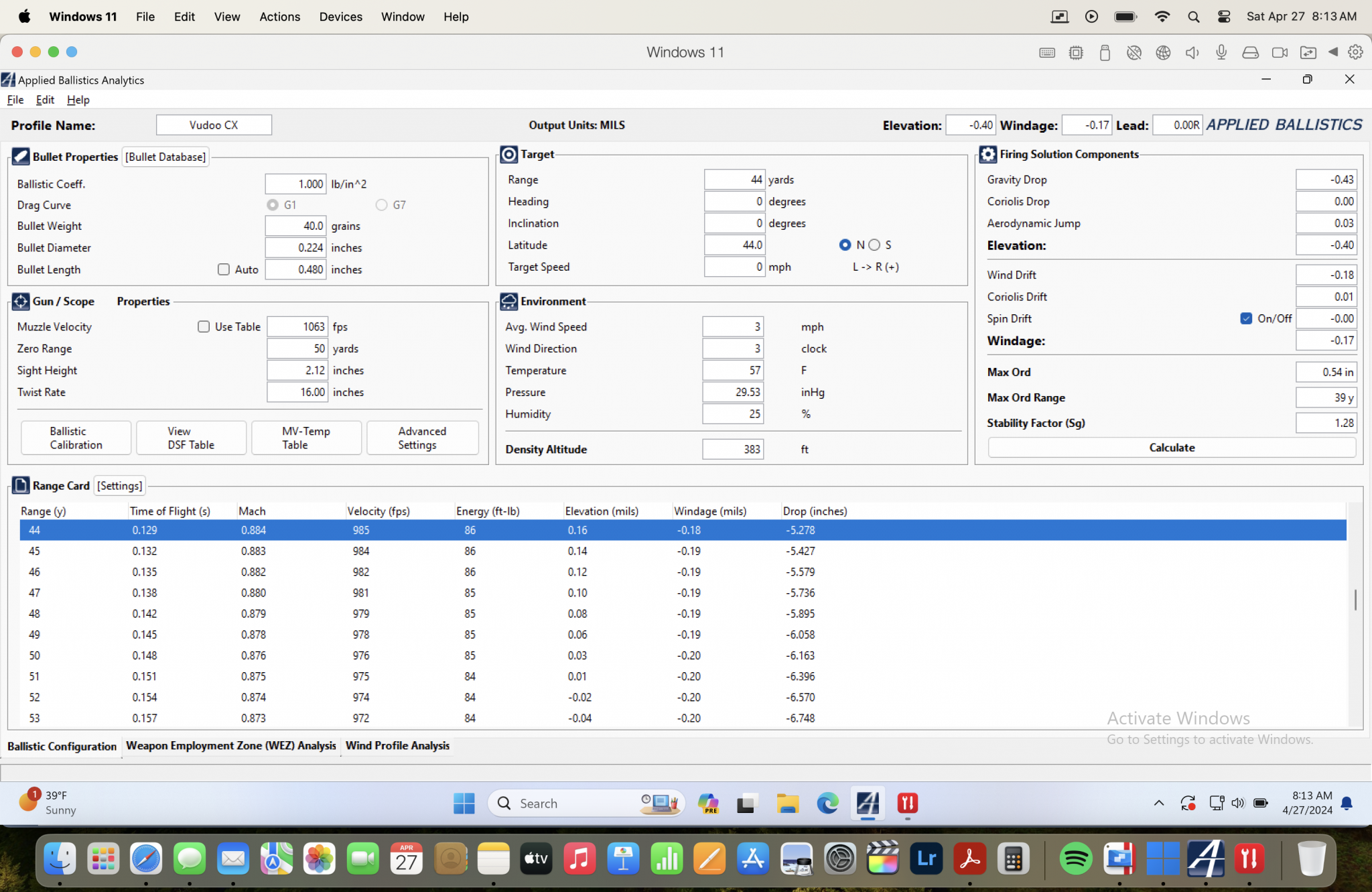Open the File menu in Applied Ballistics

15,99
